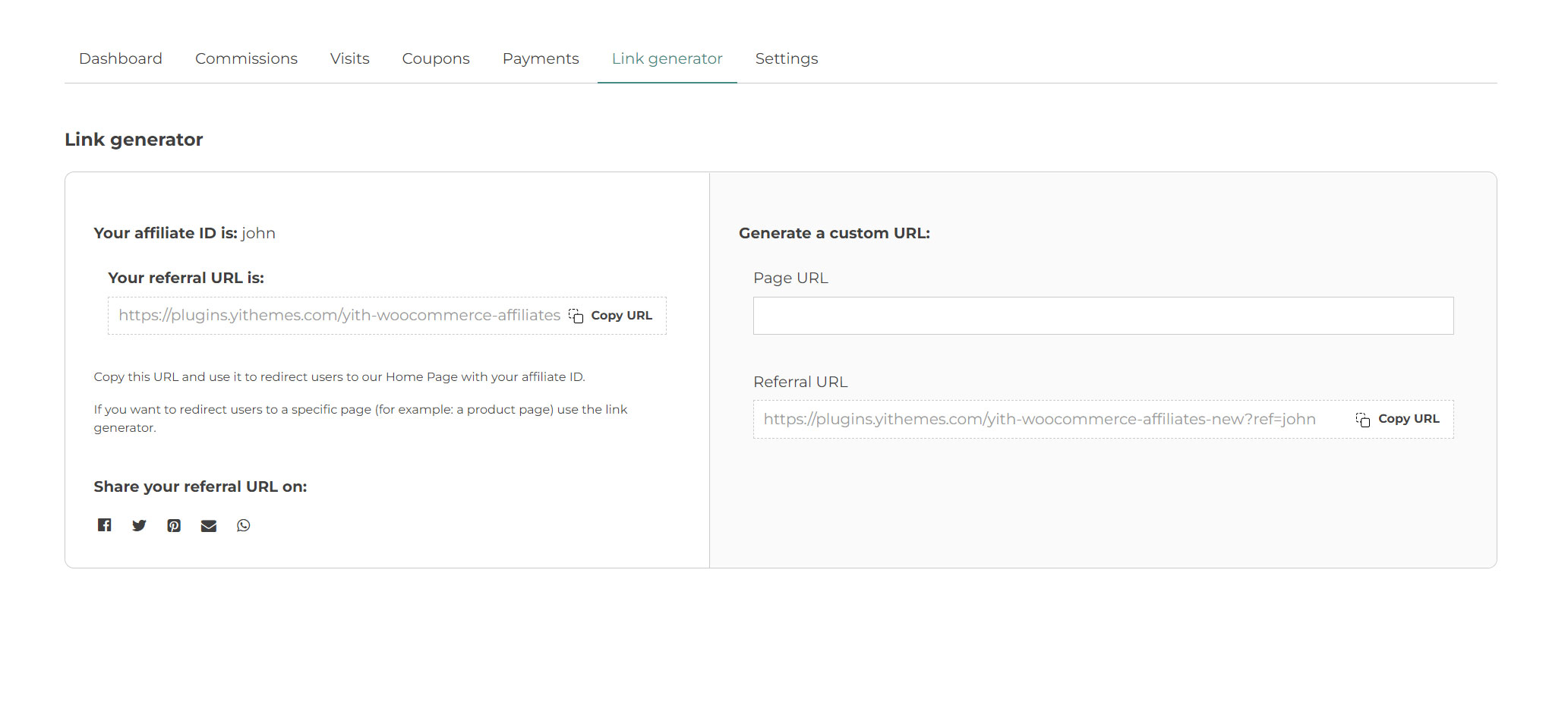The image size is (1568, 721).
Task: Click the Link generator page heading
Action: point(134,140)
